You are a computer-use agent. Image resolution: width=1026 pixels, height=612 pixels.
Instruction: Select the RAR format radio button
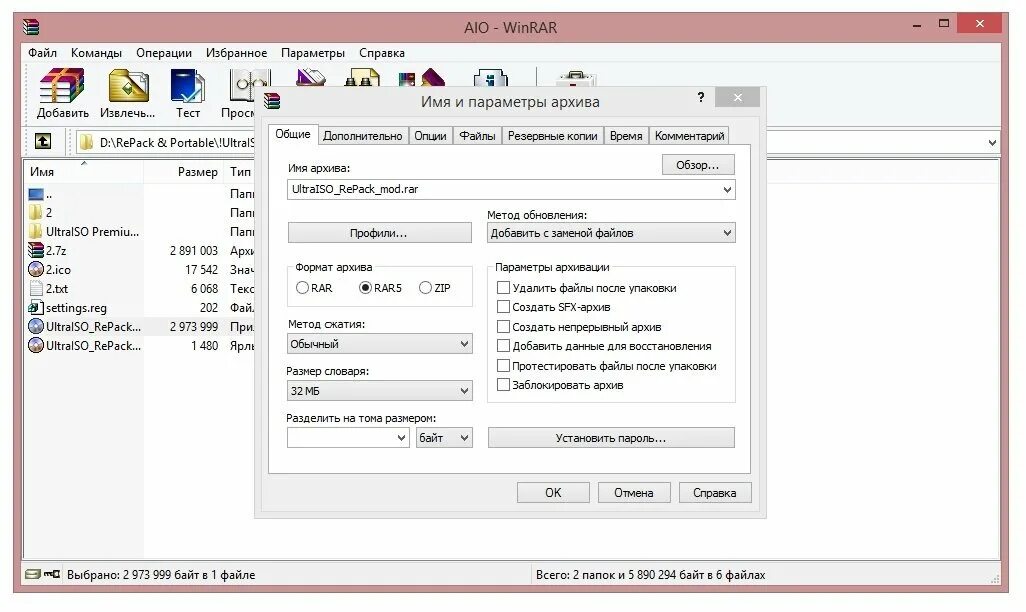click(x=302, y=287)
